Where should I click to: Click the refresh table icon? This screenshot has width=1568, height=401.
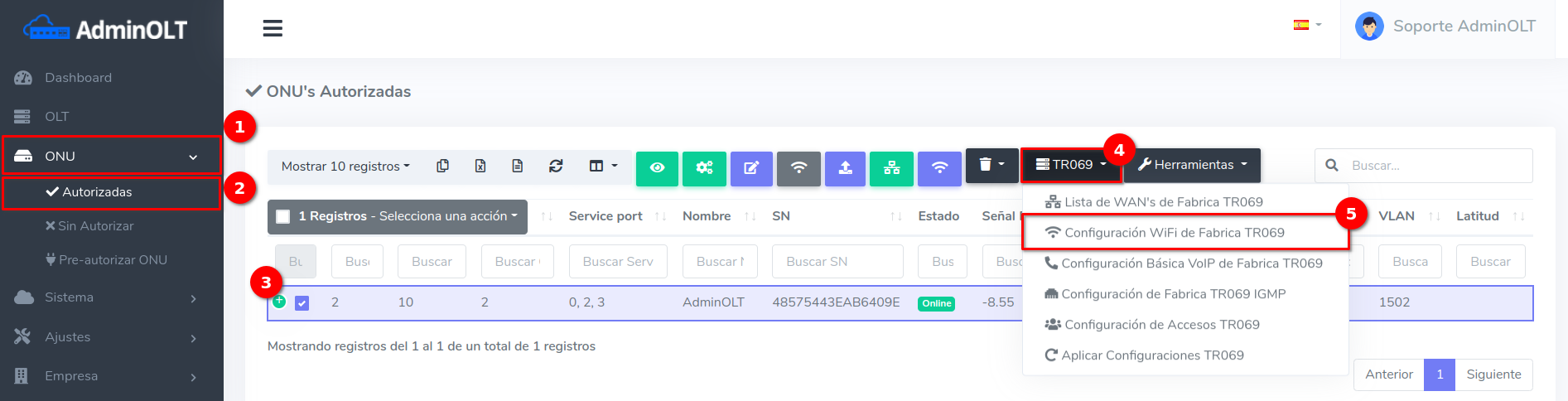556,167
